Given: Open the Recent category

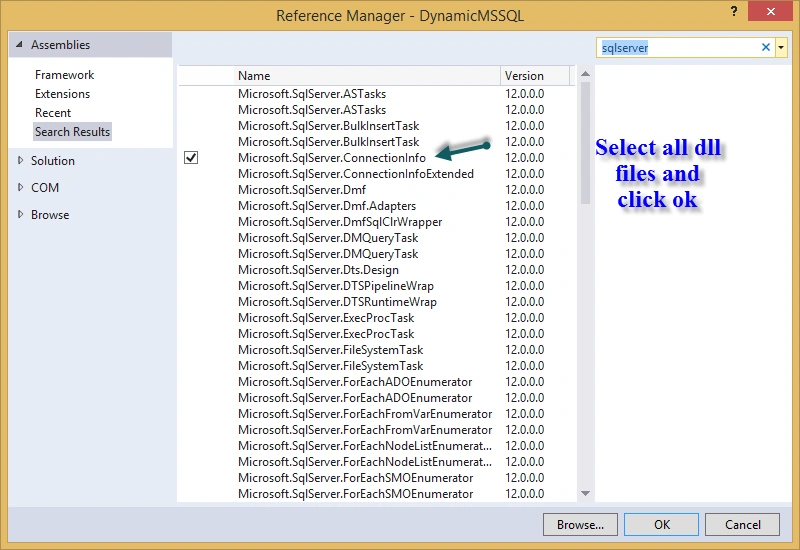Looking at the screenshot, I should [x=53, y=113].
